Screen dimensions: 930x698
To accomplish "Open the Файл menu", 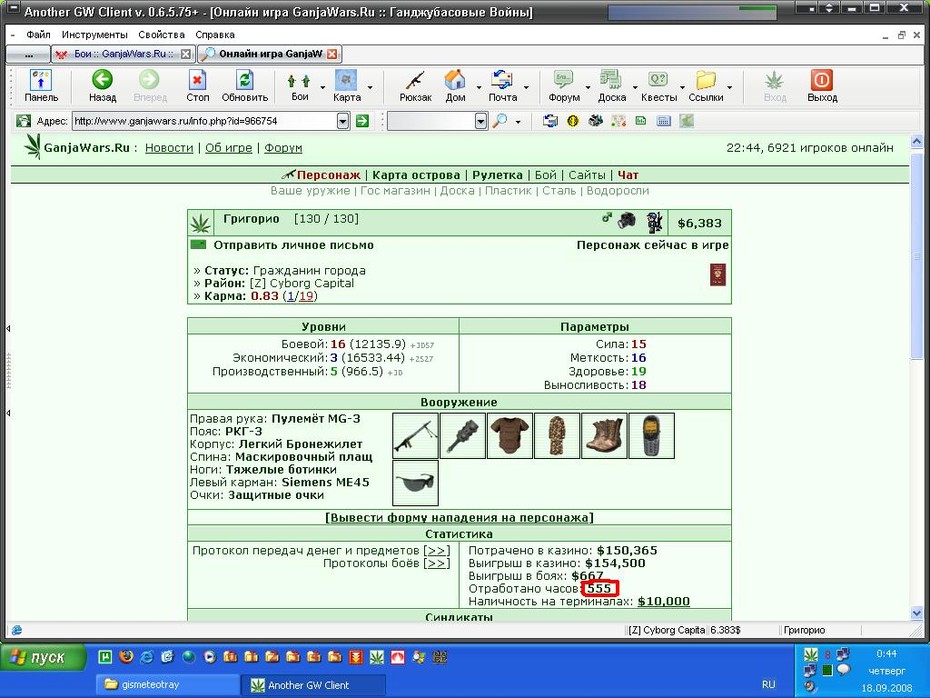I will point(38,35).
